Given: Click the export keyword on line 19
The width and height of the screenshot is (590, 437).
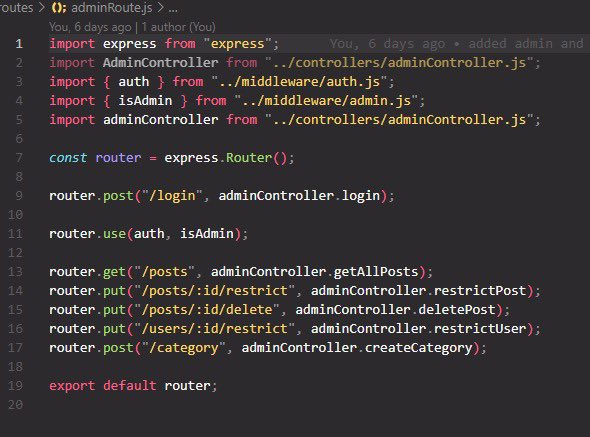Looking at the screenshot, I should click(x=72, y=386).
